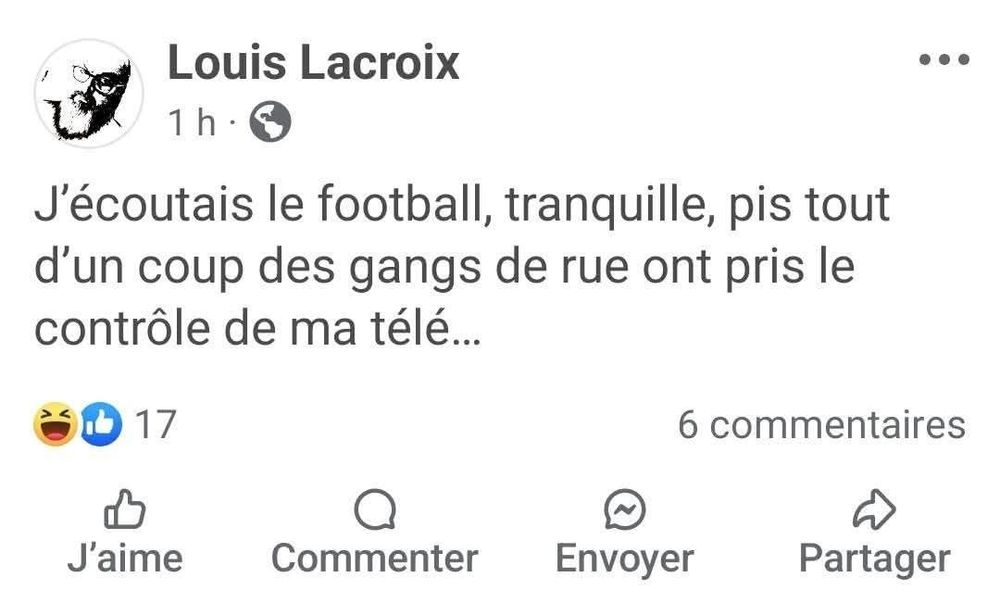
Task: Click the Messenger icon above Envoyer
Action: 625,509
